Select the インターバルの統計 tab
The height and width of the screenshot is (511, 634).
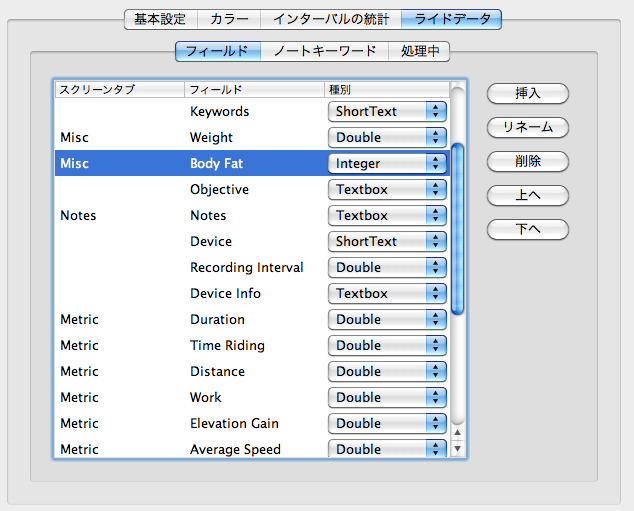(x=331, y=19)
